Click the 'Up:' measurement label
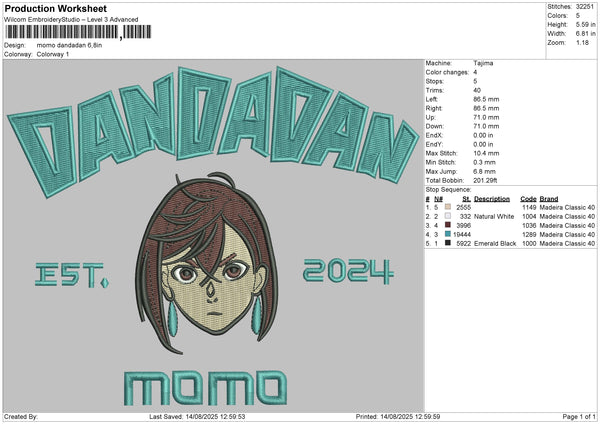600x424 pixels. (430, 117)
